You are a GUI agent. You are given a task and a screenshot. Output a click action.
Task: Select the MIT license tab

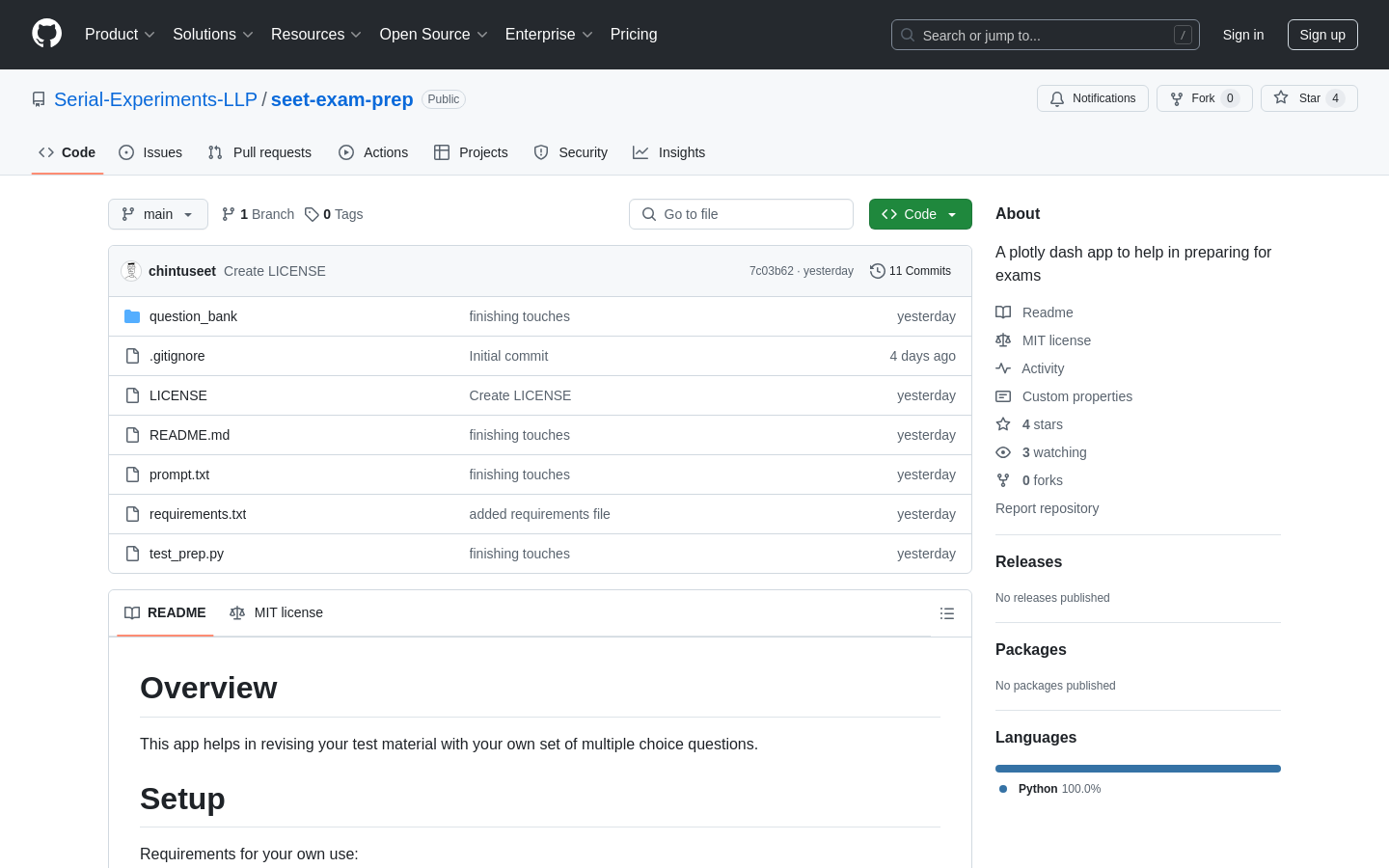276,612
